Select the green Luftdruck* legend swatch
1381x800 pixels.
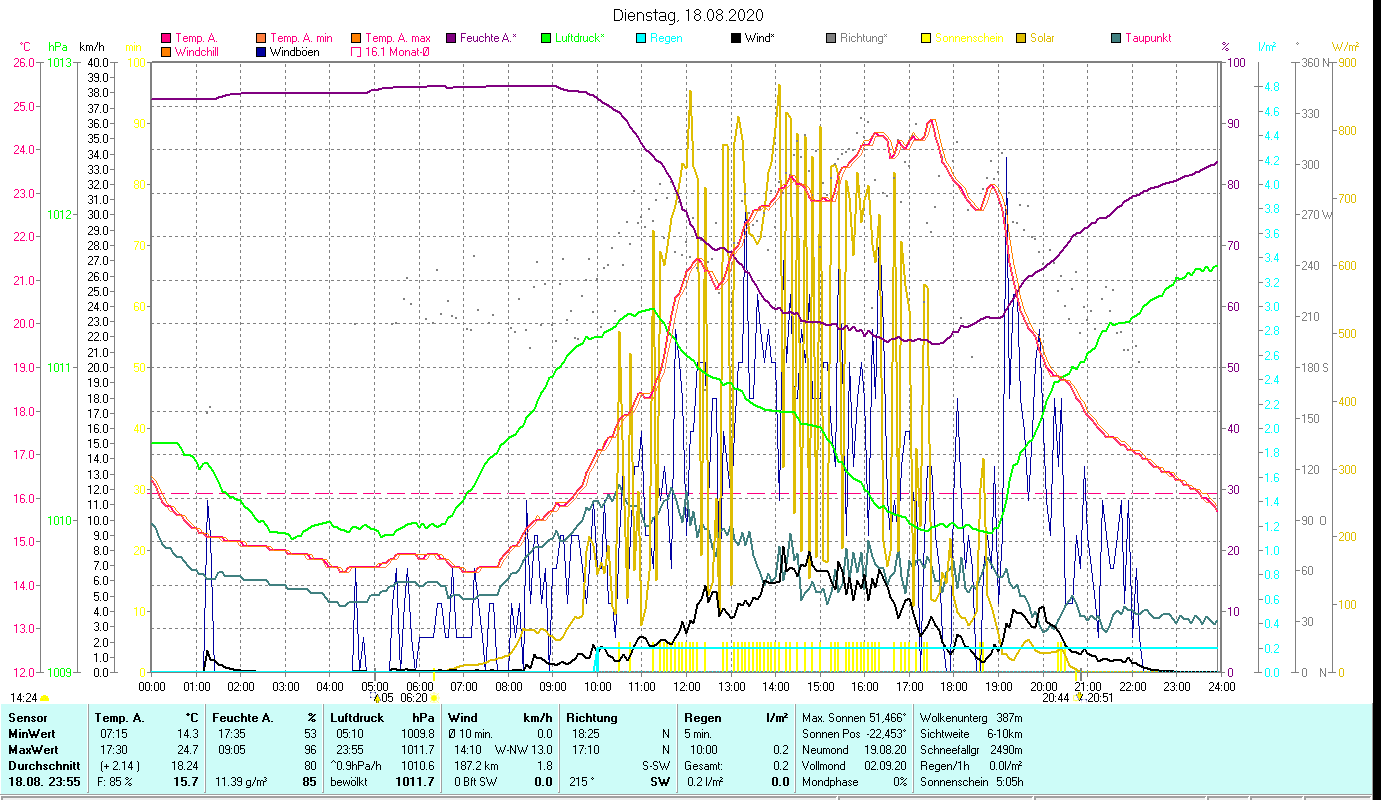tap(546, 38)
